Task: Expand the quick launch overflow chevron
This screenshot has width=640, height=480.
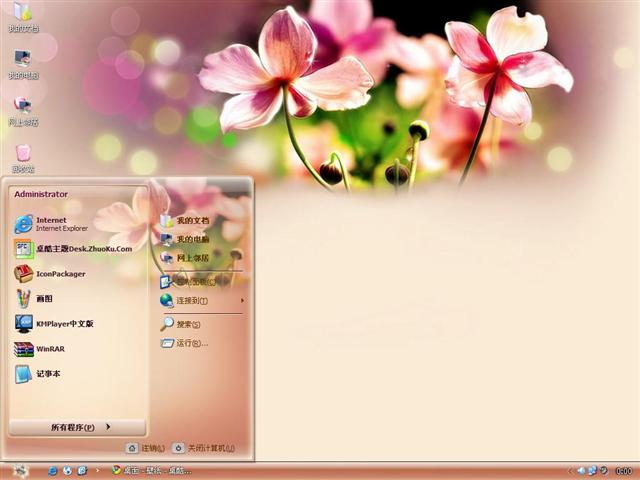Action: 98,471
